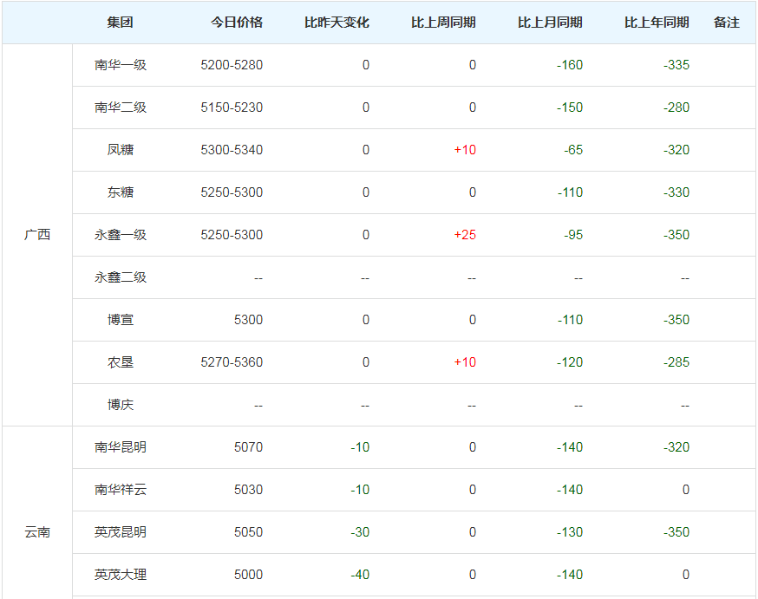Click the 比上年同期 column header
Image resolution: width=758 pixels, height=599 pixels.
click(656, 22)
